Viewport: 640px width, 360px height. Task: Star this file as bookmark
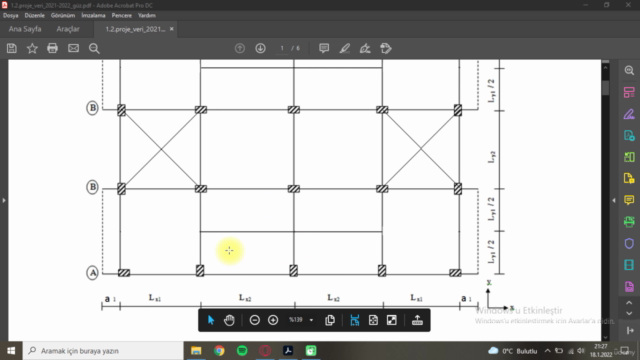32,48
